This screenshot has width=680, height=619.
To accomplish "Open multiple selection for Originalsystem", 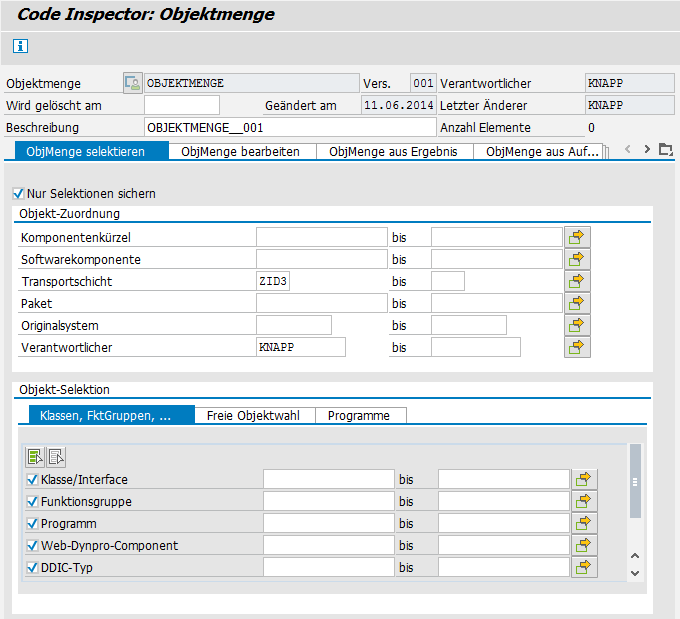I will (x=577, y=325).
